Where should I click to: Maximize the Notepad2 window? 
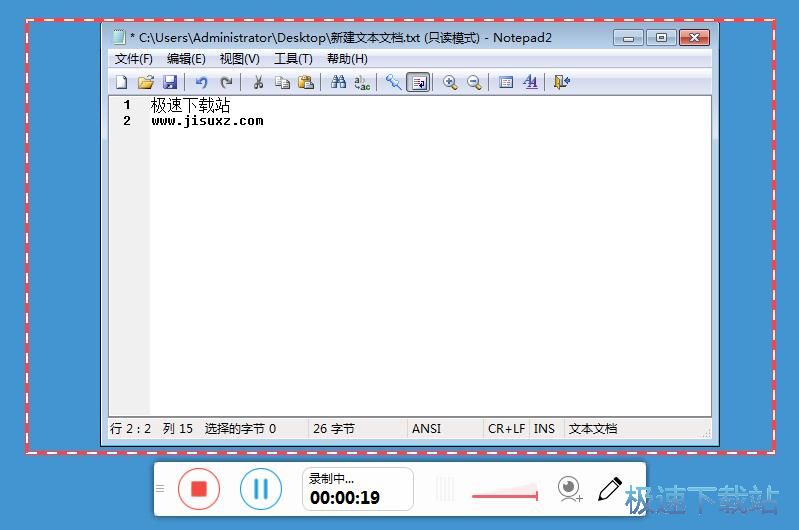(661, 38)
